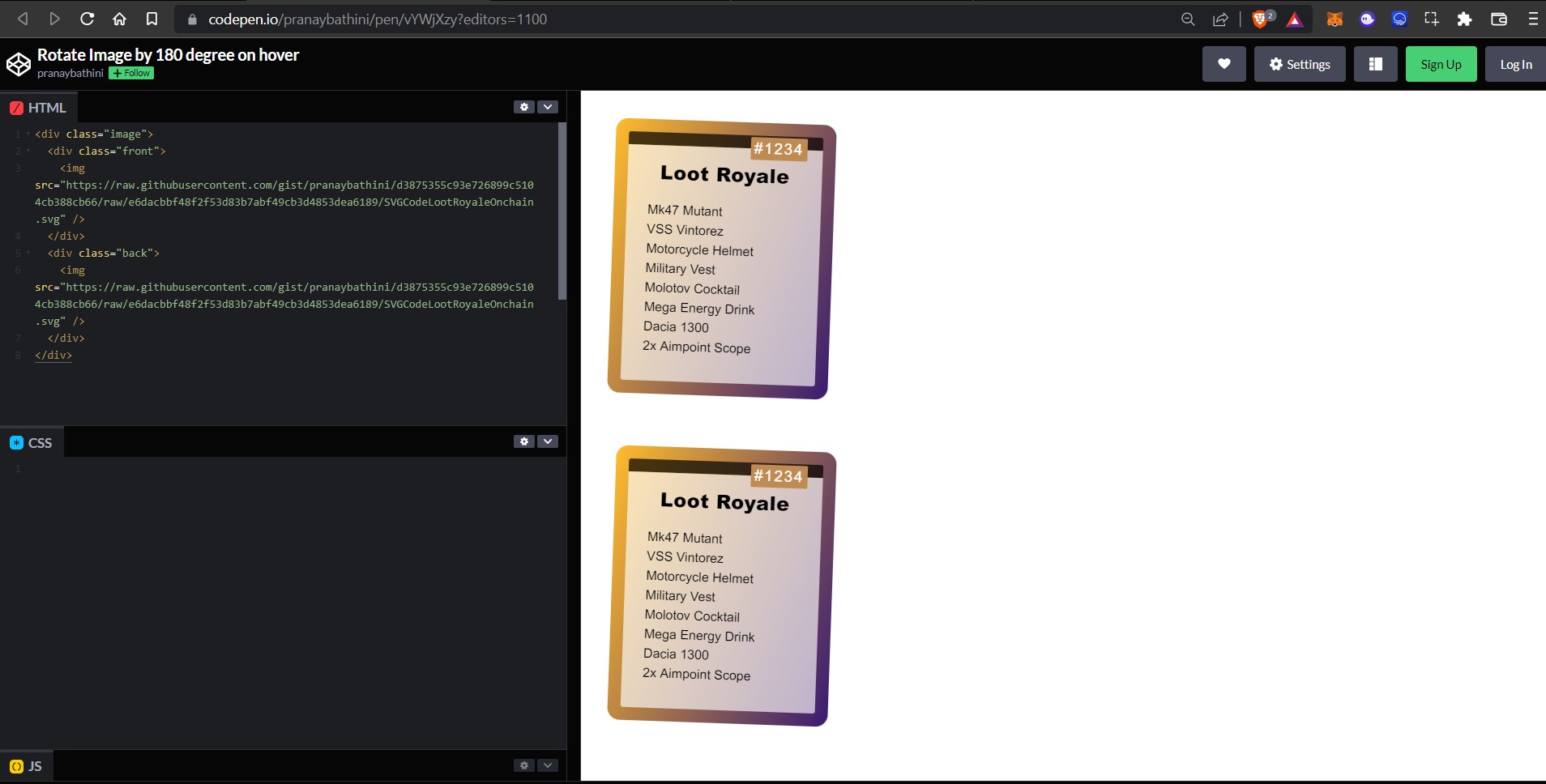The image size is (1546, 784).
Task: Open MetaMask fox extension
Action: (1335, 19)
